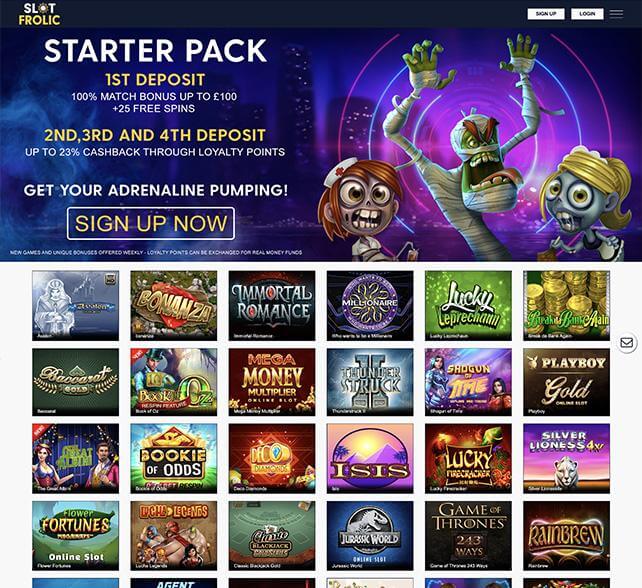The image size is (642, 588).
Task: Open the Silver Lioness 4x tile
Action: pos(567,458)
